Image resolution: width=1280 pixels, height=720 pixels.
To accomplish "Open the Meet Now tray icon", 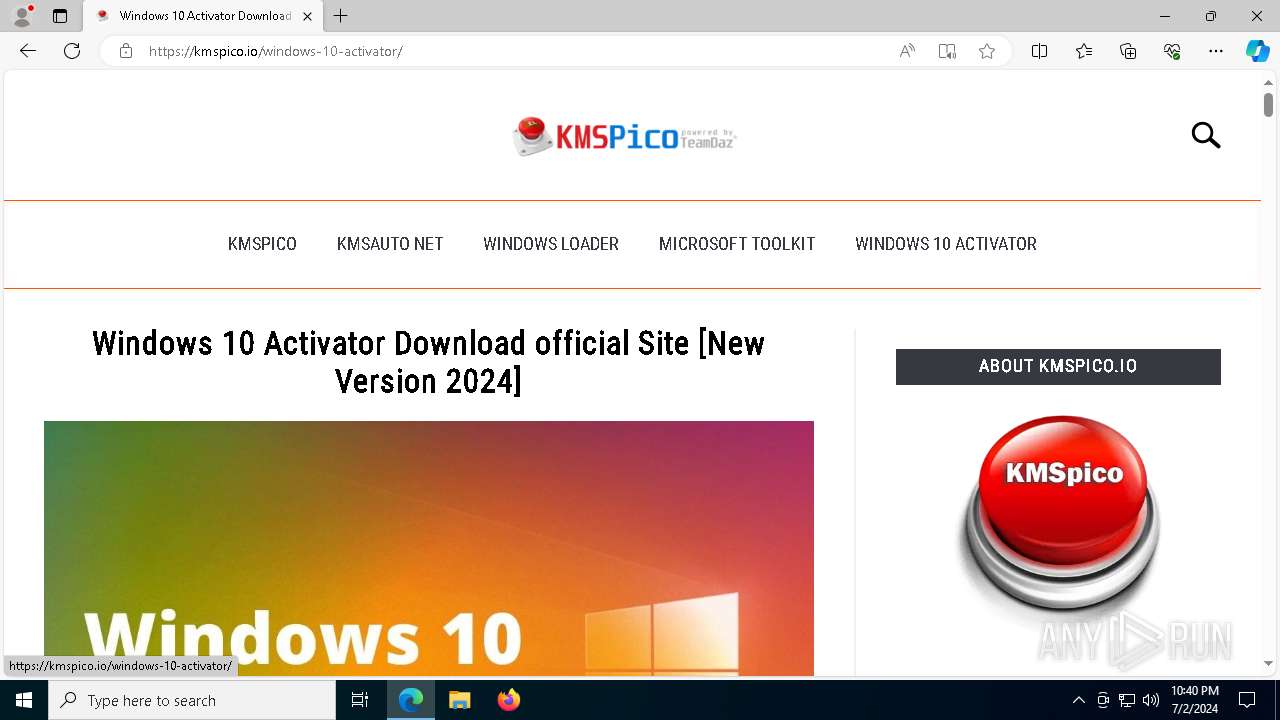I will [1103, 700].
